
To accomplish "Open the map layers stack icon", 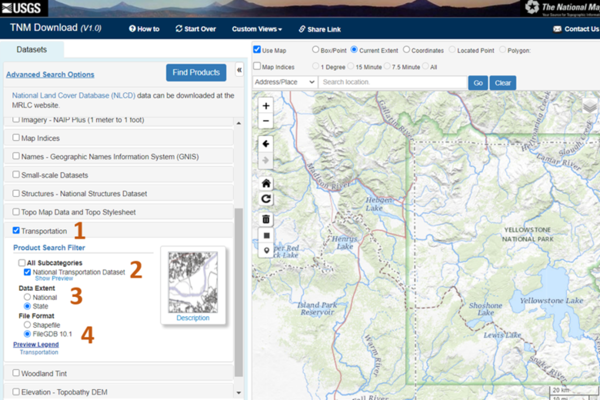I will pos(590,107).
